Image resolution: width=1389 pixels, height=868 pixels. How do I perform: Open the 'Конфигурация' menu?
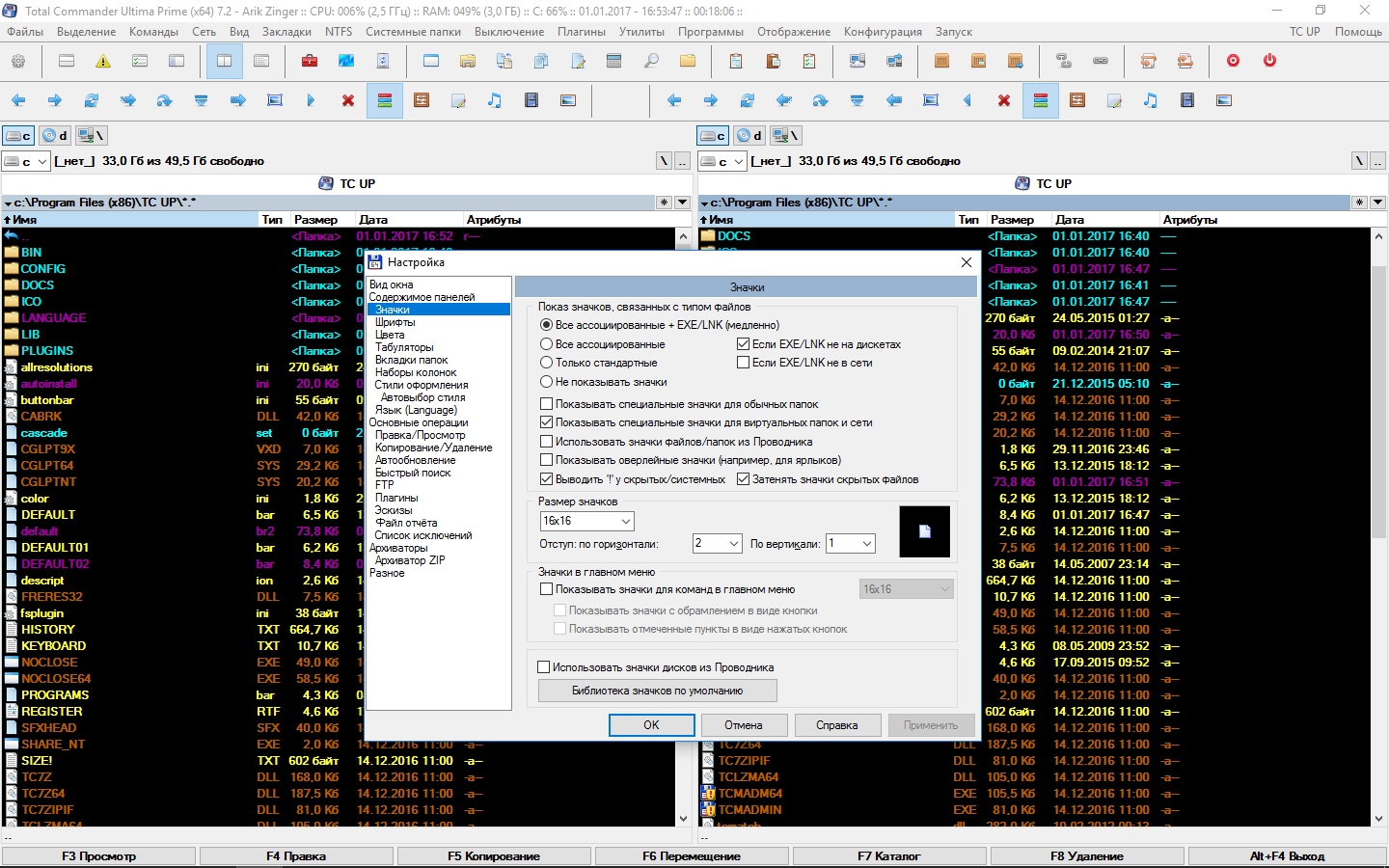pos(883,32)
